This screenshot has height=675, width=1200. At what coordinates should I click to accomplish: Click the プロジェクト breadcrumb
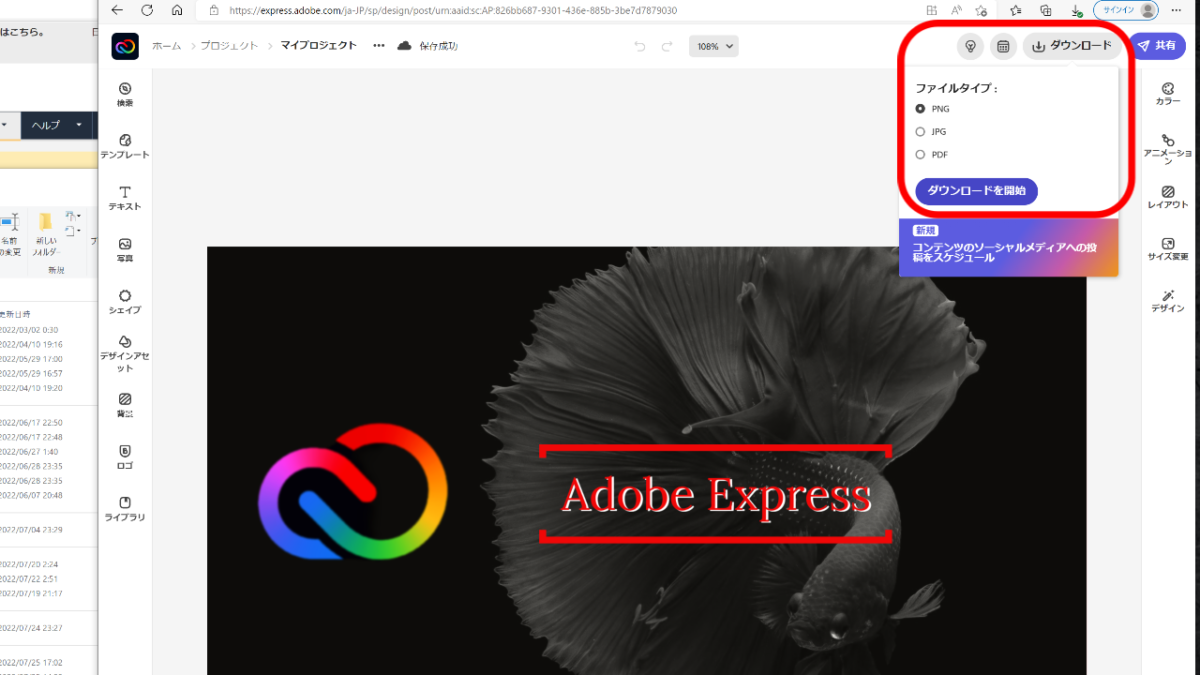coord(229,46)
